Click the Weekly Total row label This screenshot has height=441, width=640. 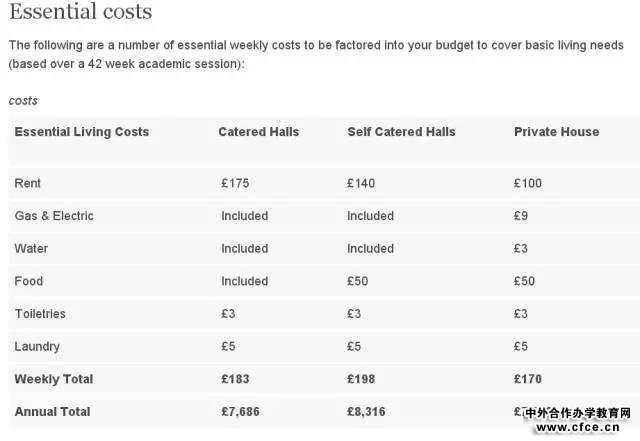click(54, 379)
